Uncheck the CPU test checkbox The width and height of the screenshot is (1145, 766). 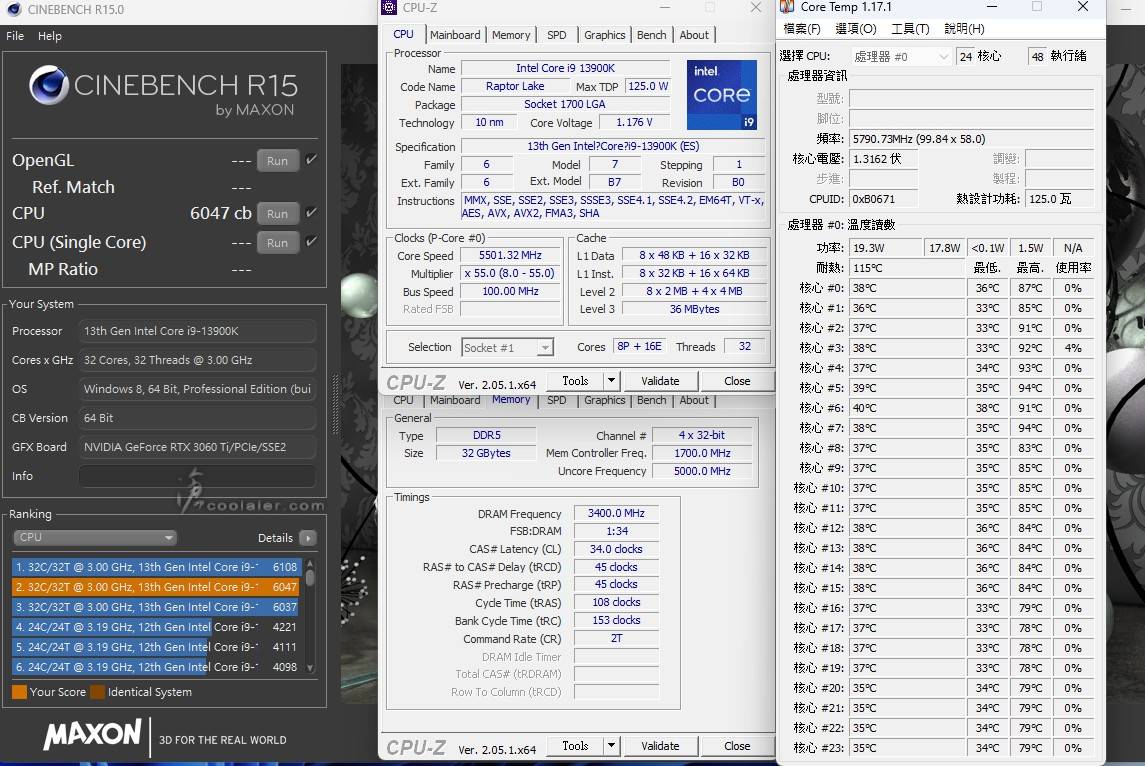(311, 213)
